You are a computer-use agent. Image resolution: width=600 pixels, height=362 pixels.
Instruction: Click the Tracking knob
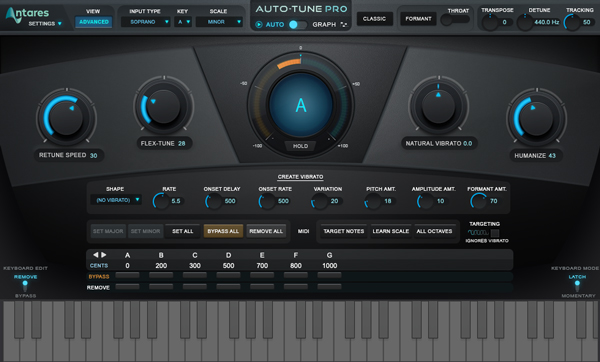[572, 23]
